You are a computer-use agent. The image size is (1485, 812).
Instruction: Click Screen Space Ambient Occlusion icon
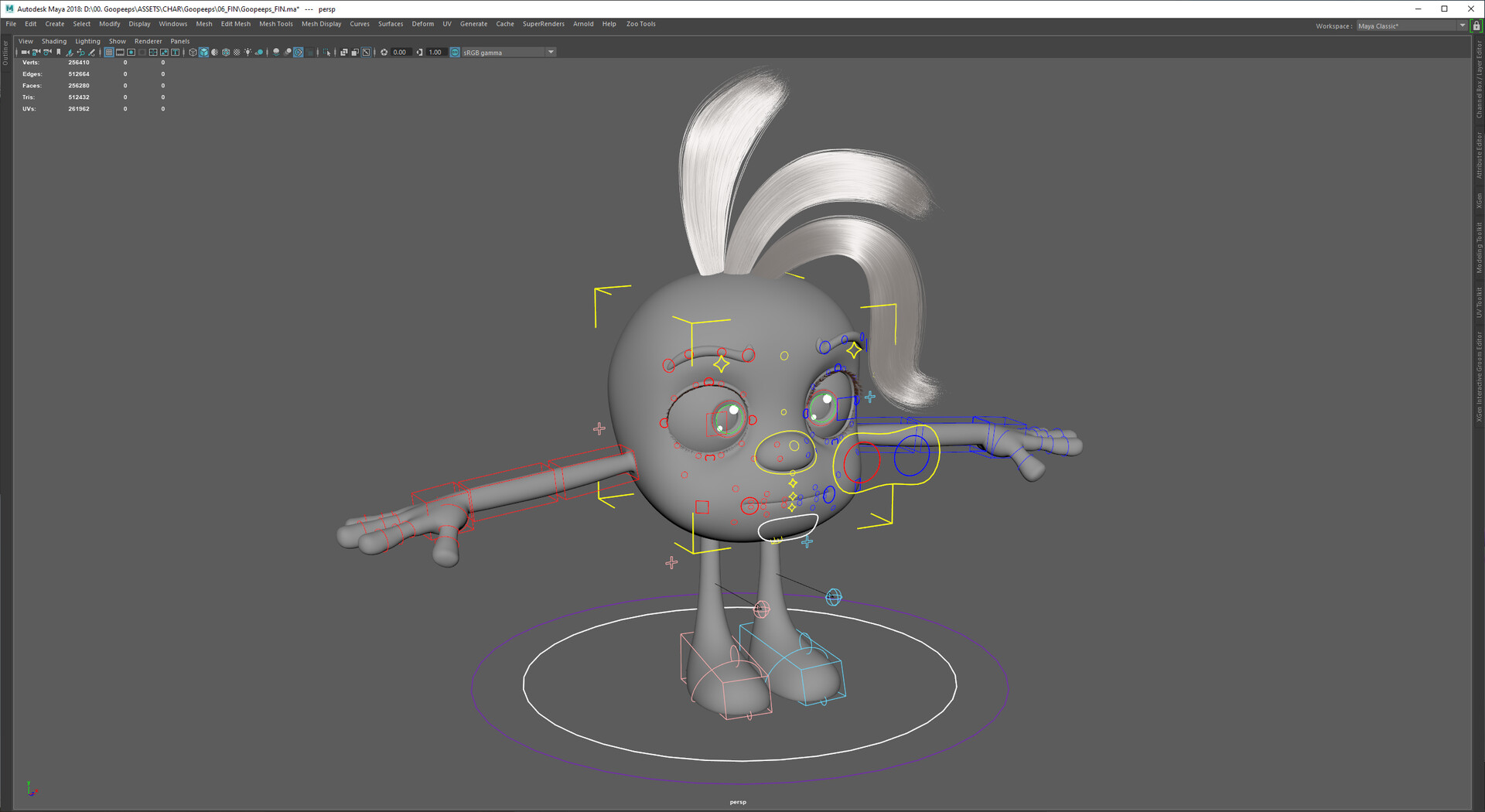tap(275, 52)
